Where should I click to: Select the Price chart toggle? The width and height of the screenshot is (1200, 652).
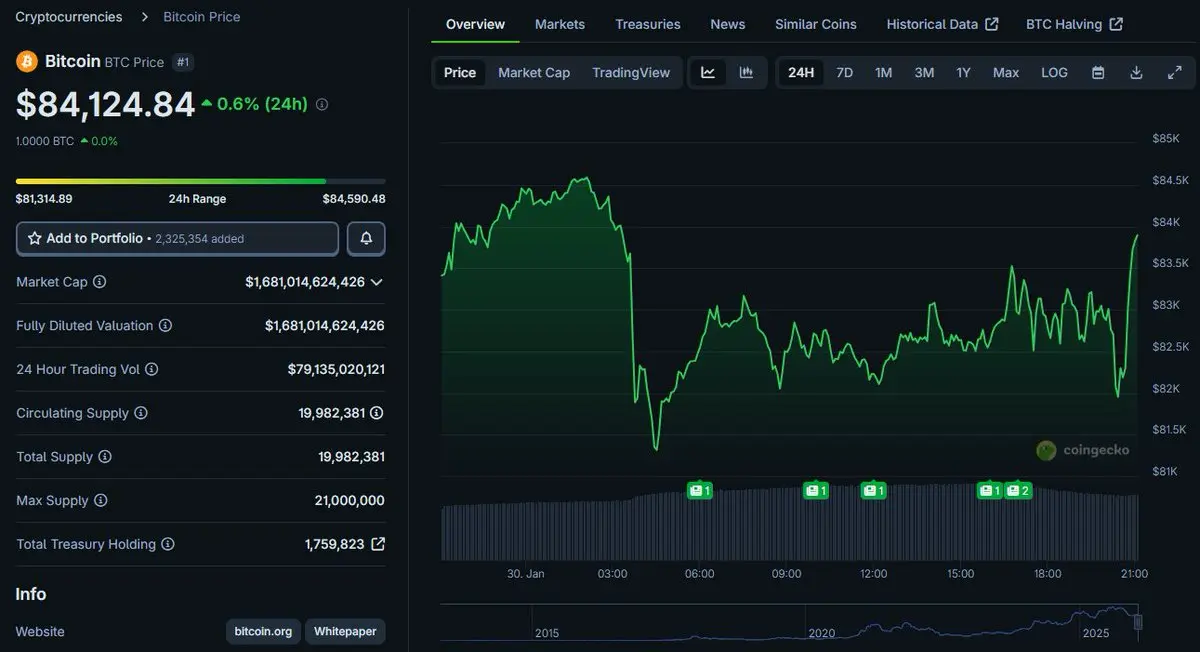coord(460,72)
